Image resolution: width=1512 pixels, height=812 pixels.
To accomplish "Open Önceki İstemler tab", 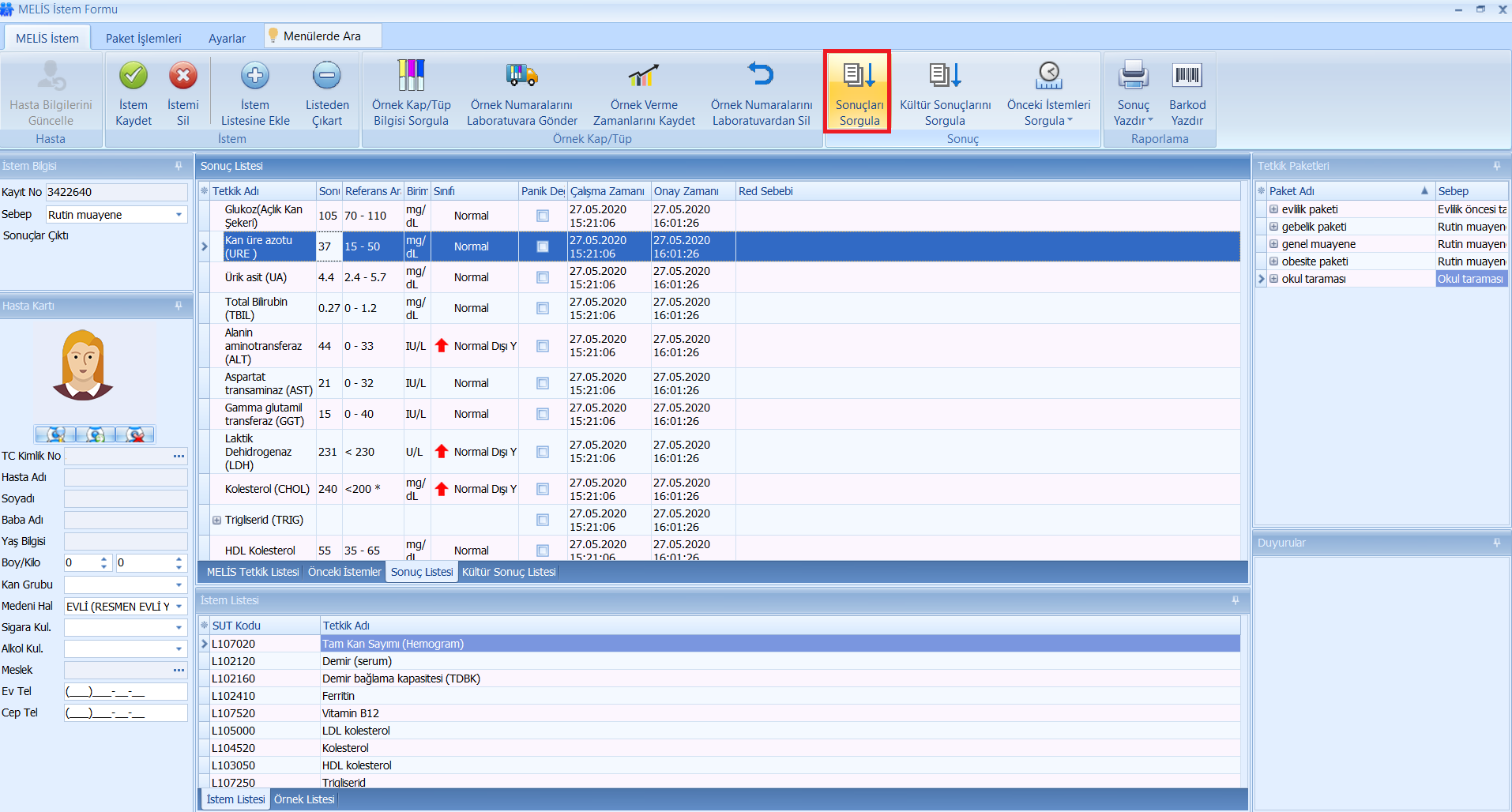I will click(x=344, y=572).
